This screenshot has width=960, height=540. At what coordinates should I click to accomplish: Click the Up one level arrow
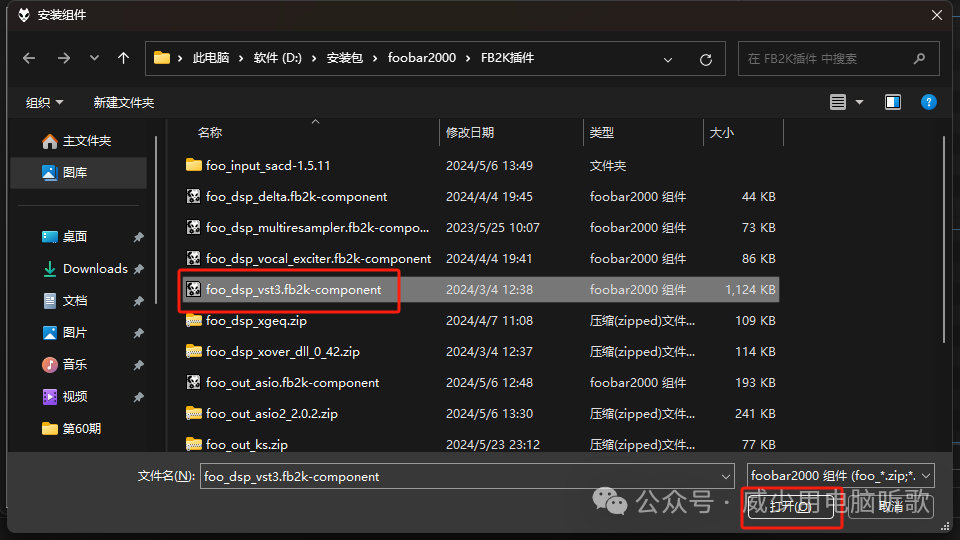(124, 58)
